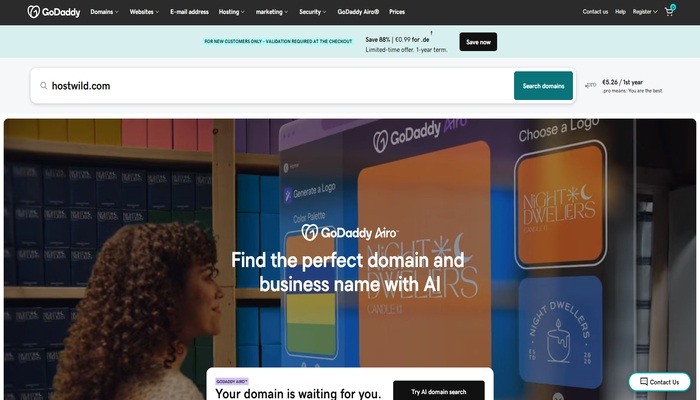Click the chat icon in Contact Us widget

click(x=643, y=382)
